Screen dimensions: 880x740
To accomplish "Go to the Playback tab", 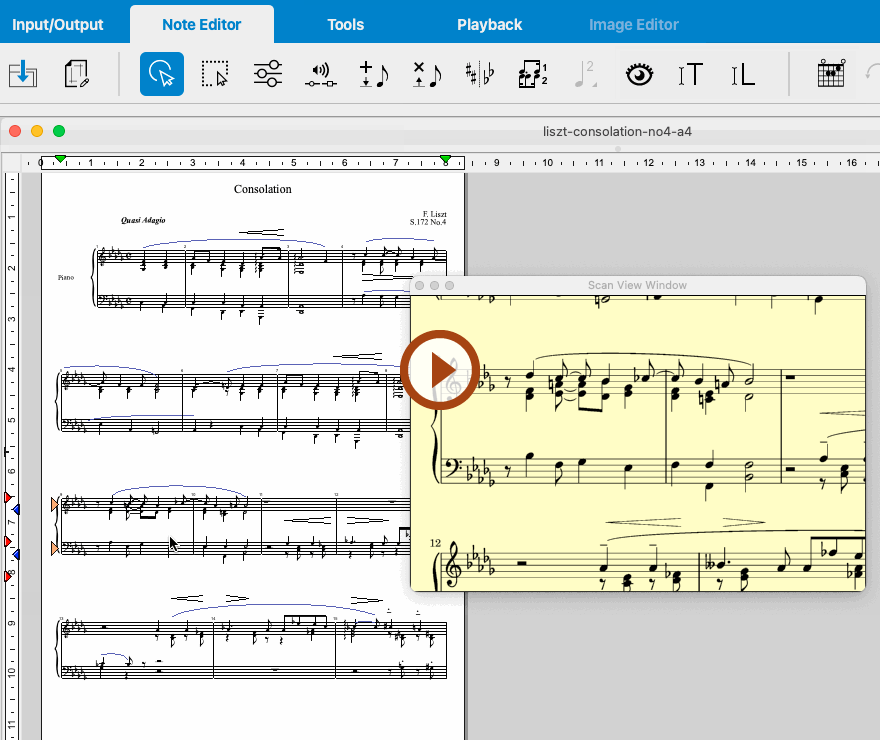I will point(489,25).
